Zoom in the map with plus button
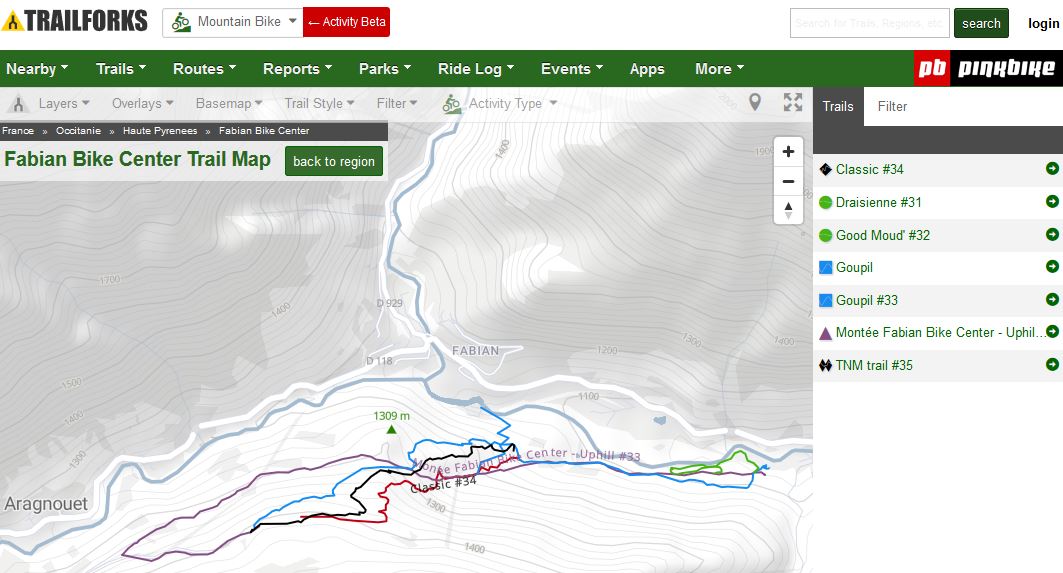Image resolution: width=1063 pixels, height=573 pixels. [x=788, y=152]
